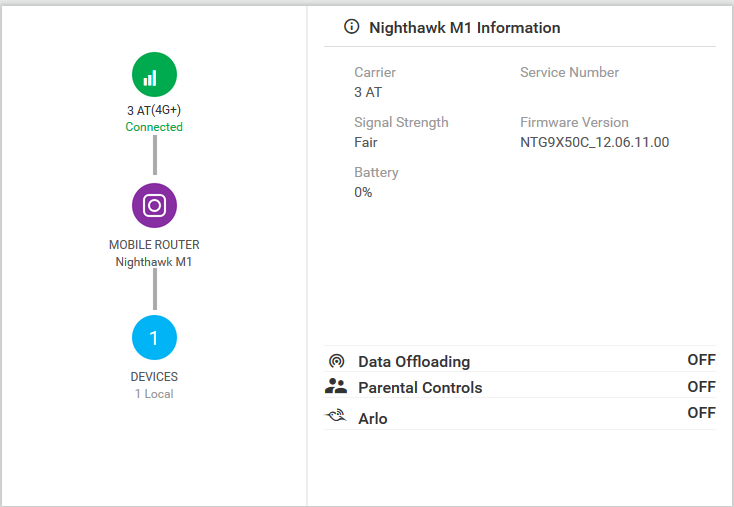734x507 pixels.
Task: Click the Carrier label
Action: tap(375, 72)
